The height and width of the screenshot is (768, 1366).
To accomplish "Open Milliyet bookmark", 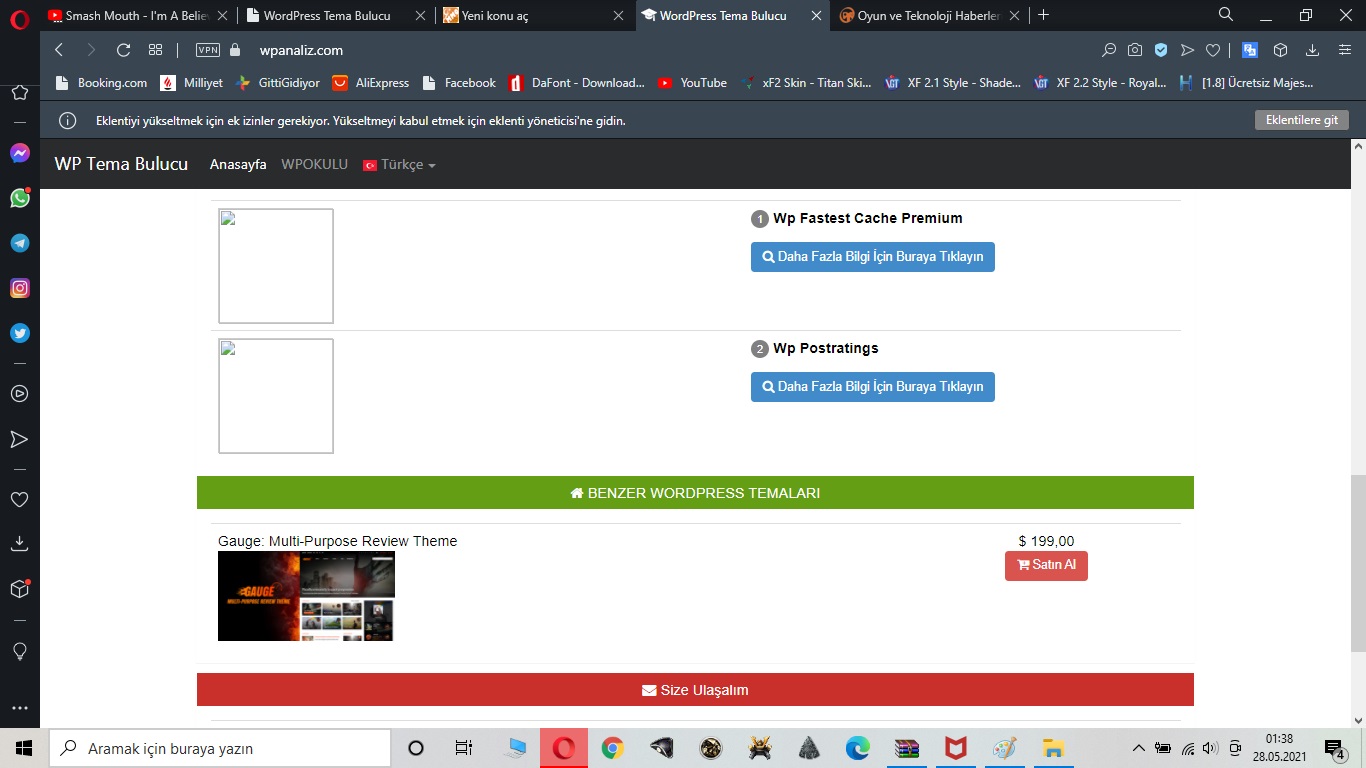I will click(192, 83).
